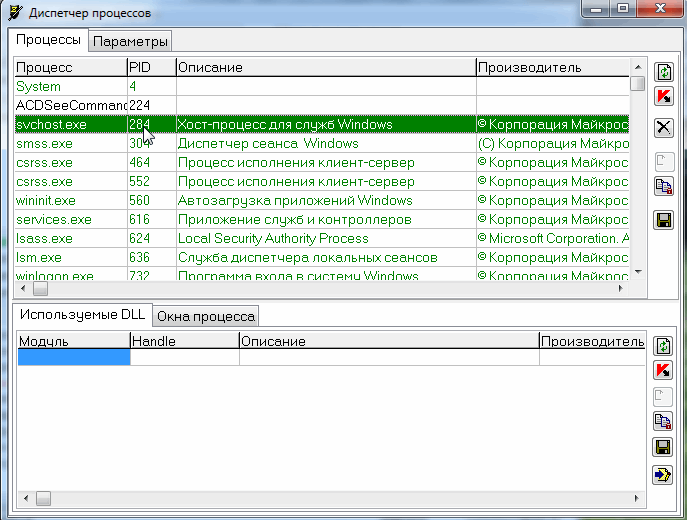This screenshot has height=520, width=687.
Task: Click the red K icon in the DLL panel
Action: 663,370
